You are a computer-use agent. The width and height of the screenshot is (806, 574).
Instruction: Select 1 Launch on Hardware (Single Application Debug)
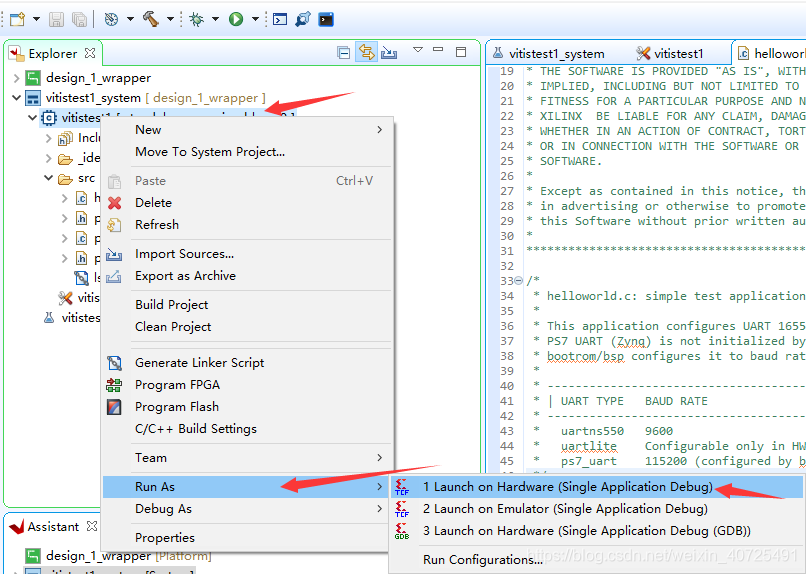596,487
